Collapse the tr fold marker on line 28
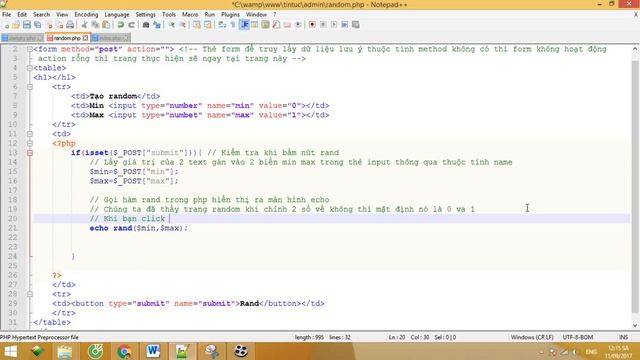The image size is (640, 360). [x=30, y=294]
